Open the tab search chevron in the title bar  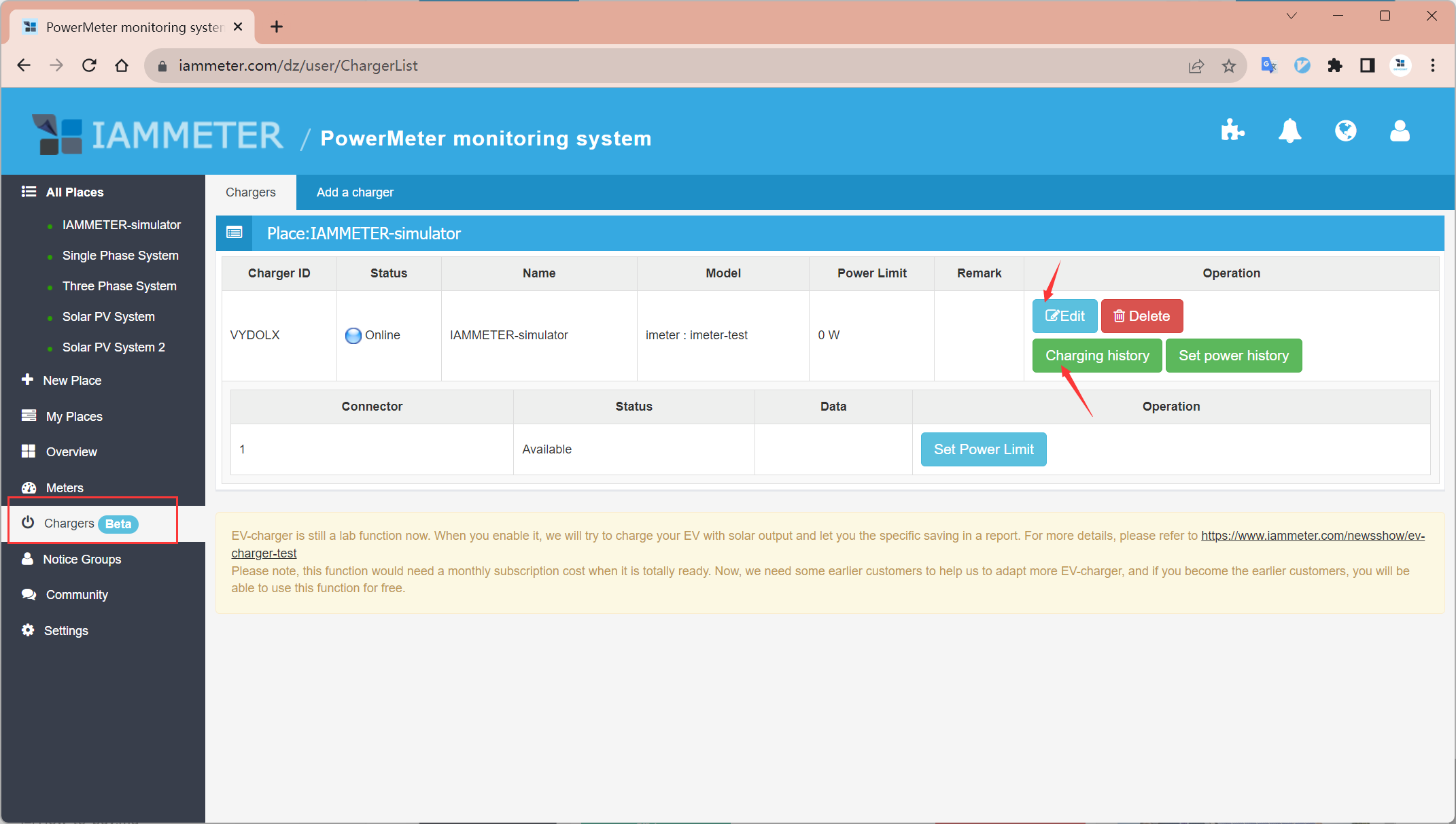[x=1292, y=16]
